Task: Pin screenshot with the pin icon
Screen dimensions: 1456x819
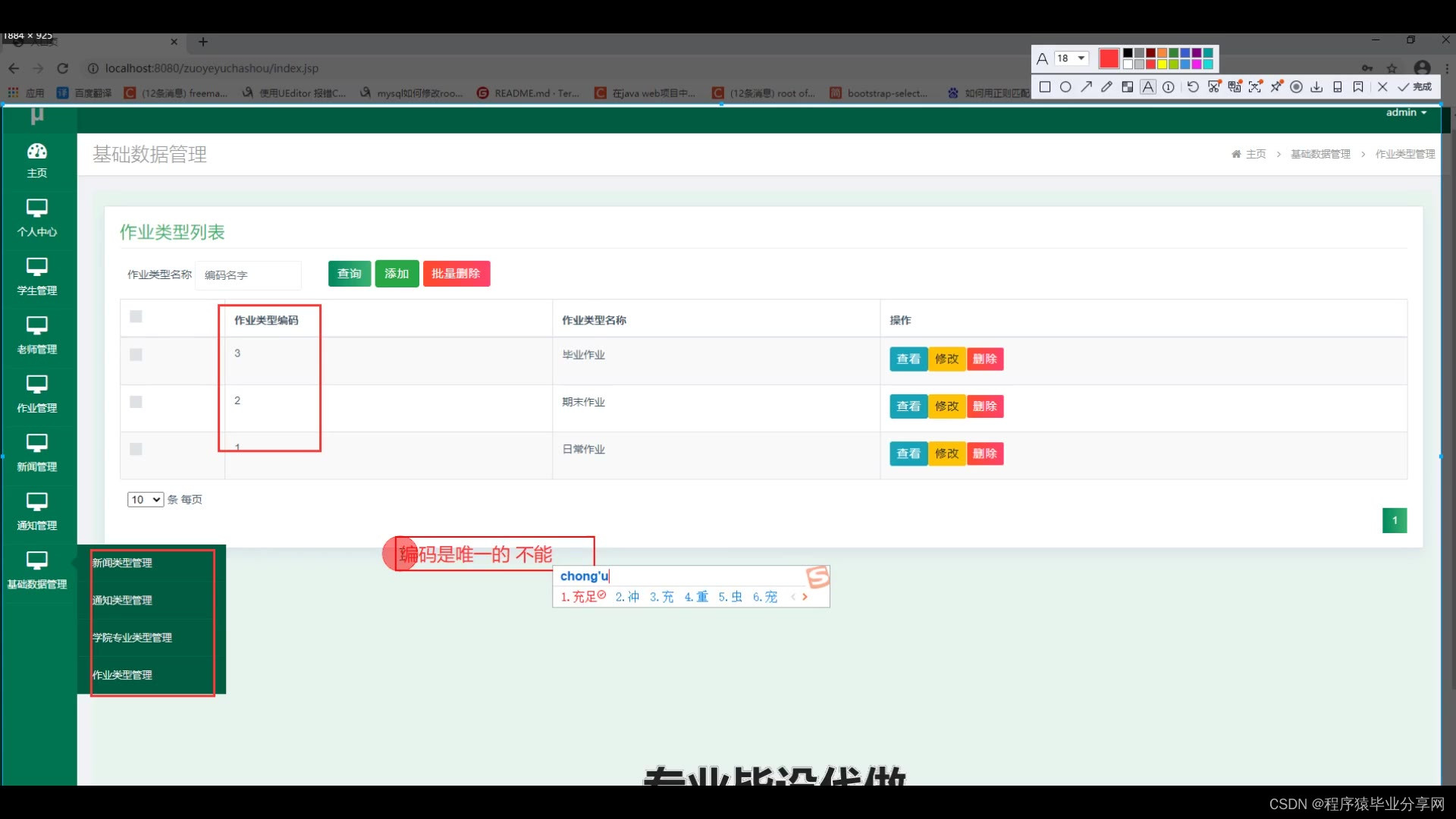Action: [x=1276, y=87]
